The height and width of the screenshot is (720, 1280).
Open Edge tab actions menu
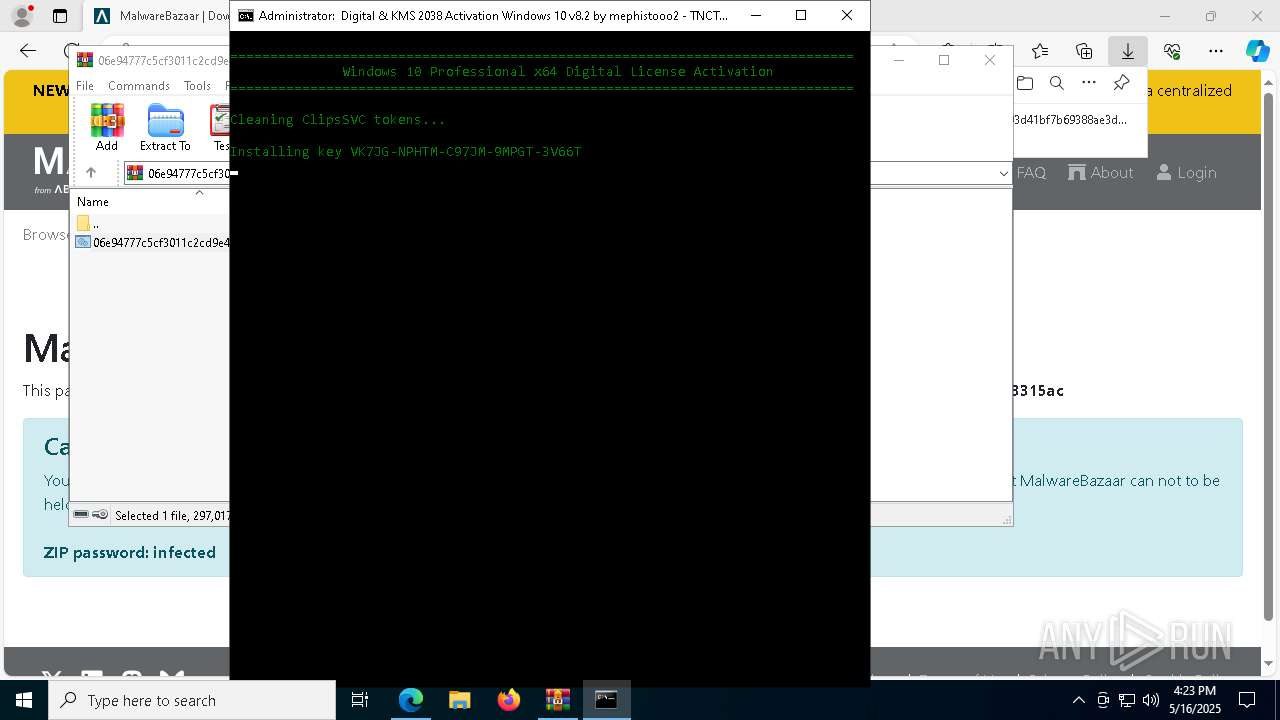point(60,16)
